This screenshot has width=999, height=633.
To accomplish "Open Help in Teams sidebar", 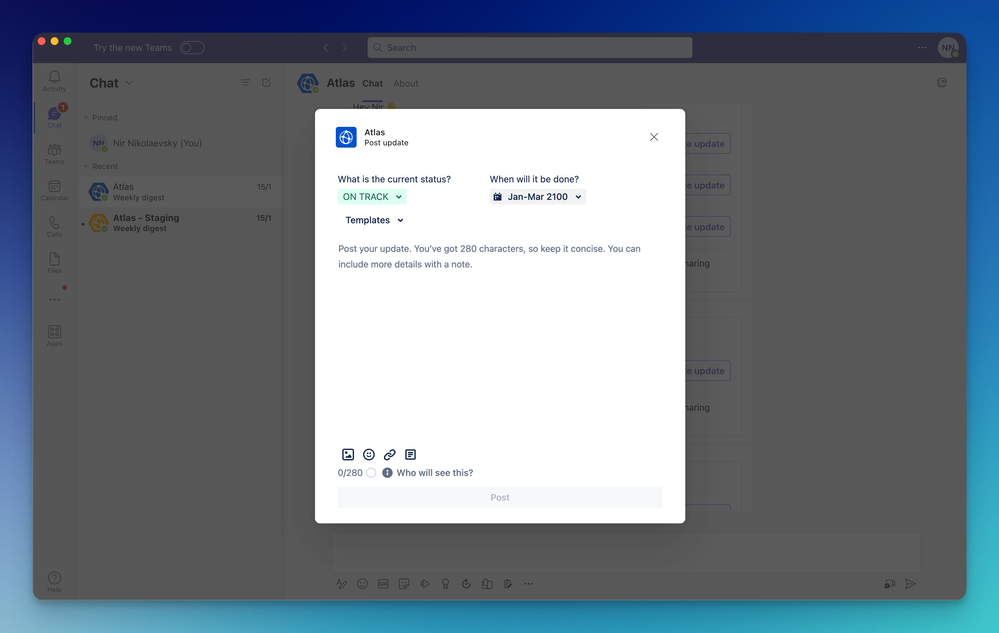I will point(54,581).
